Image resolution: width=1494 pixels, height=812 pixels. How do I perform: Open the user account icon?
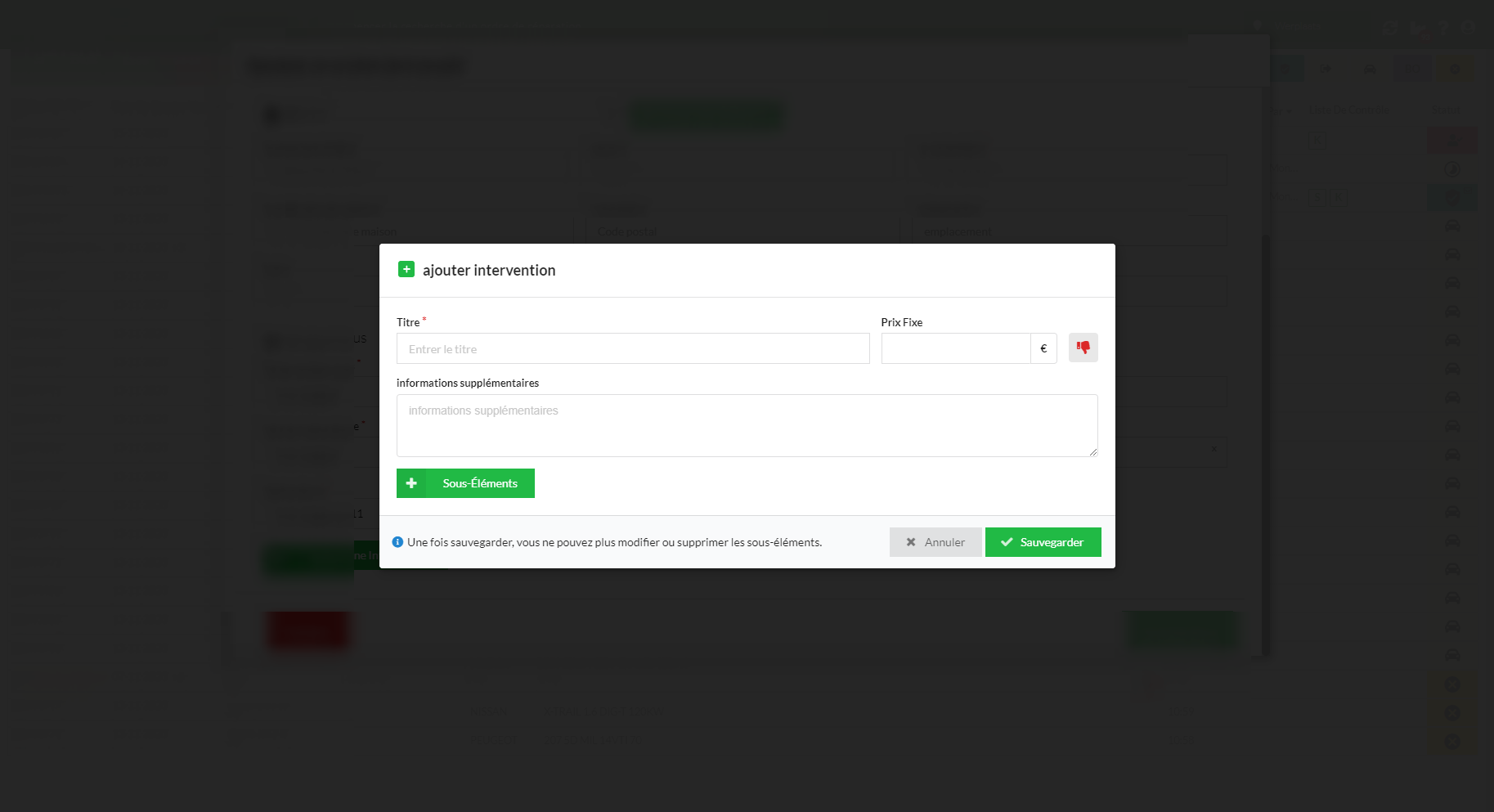click(x=1468, y=27)
